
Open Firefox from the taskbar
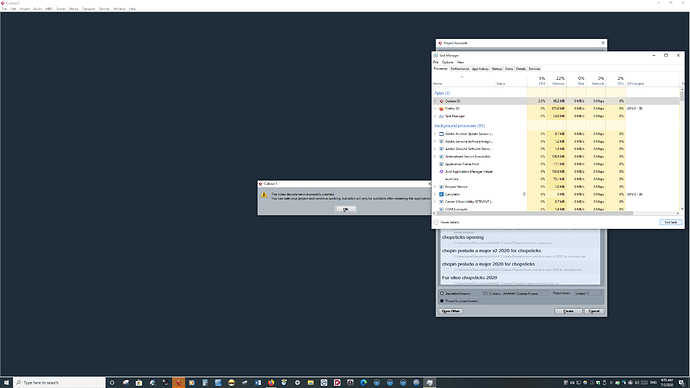tap(271, 383)
